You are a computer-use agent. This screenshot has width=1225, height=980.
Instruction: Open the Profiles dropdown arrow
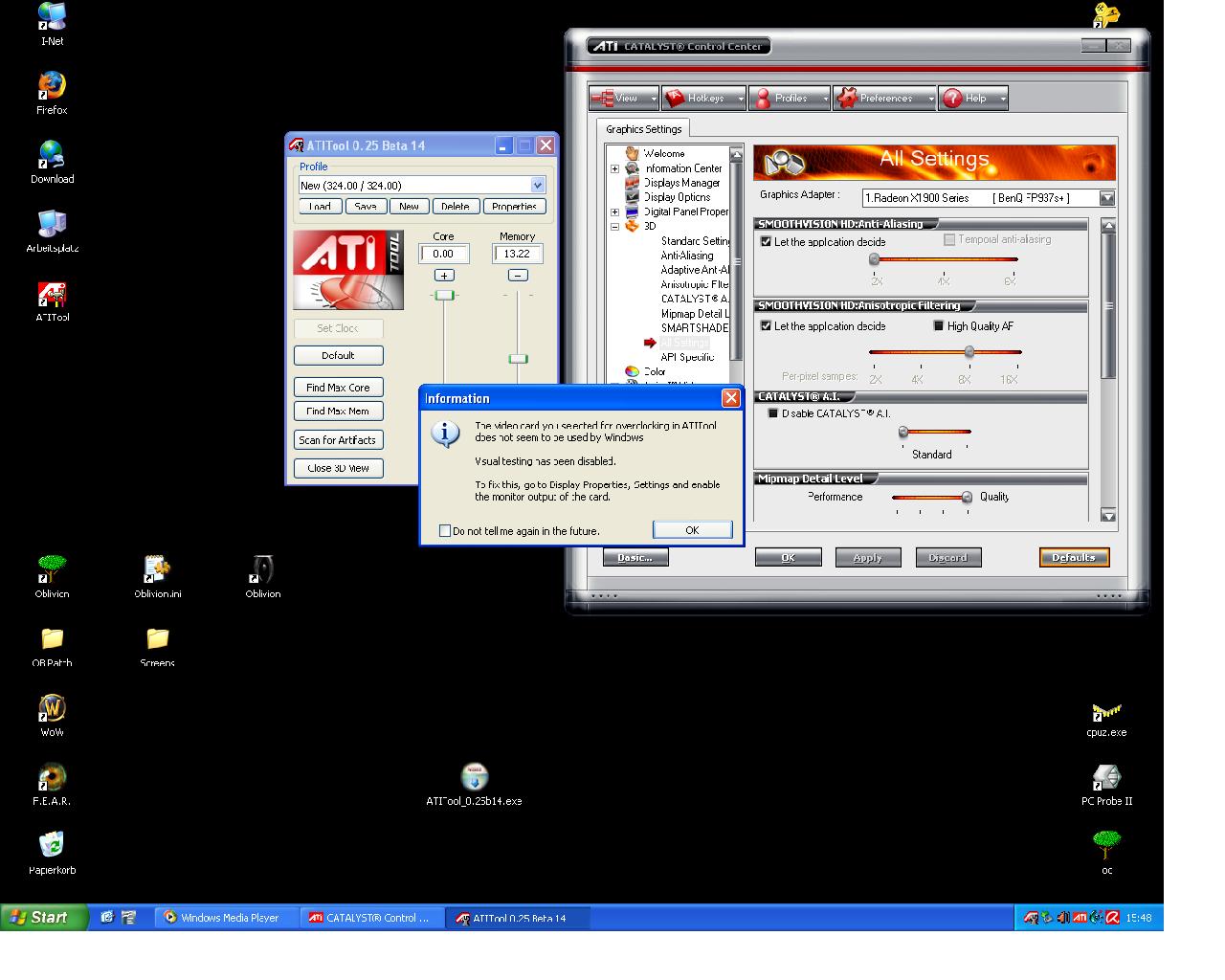[x=824, y=99]
